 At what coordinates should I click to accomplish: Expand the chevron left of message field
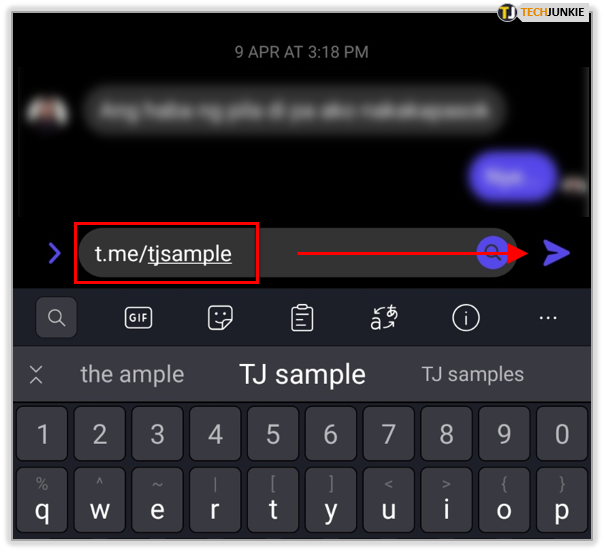pos(55,253)
